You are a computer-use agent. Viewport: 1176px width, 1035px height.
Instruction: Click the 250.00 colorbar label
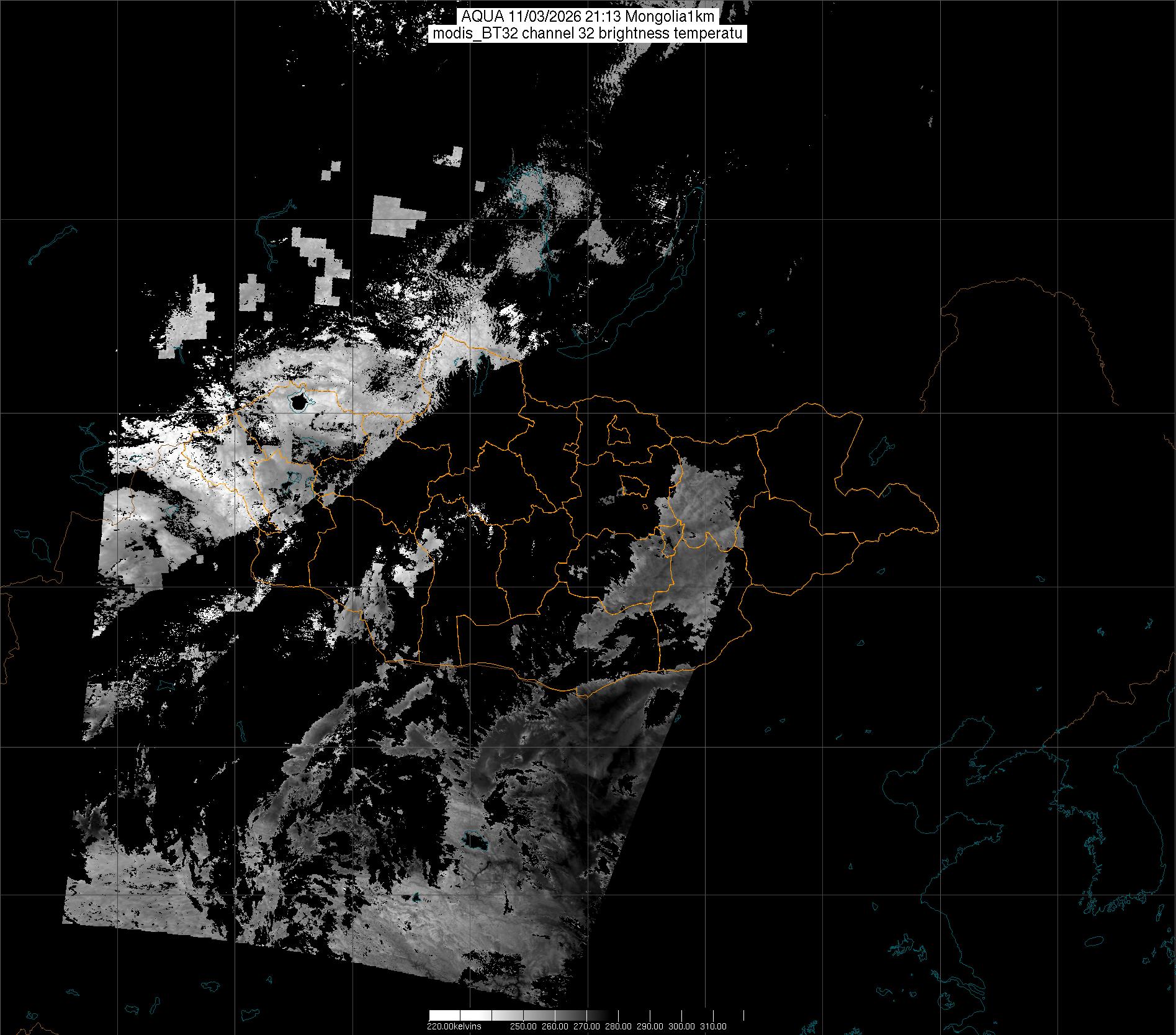click(x=523, y=1026)
